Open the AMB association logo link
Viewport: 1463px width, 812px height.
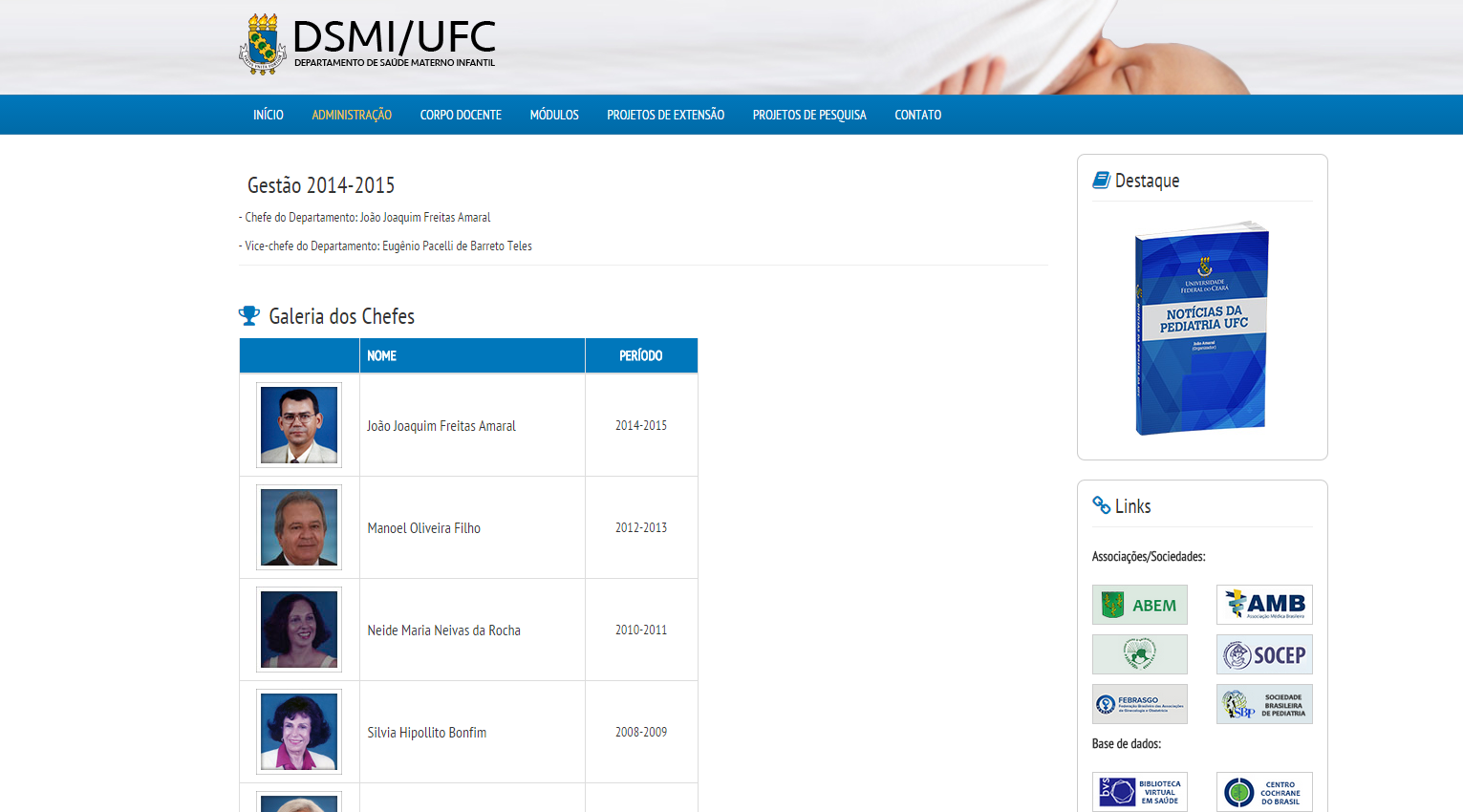click(x=1264, y=605)
